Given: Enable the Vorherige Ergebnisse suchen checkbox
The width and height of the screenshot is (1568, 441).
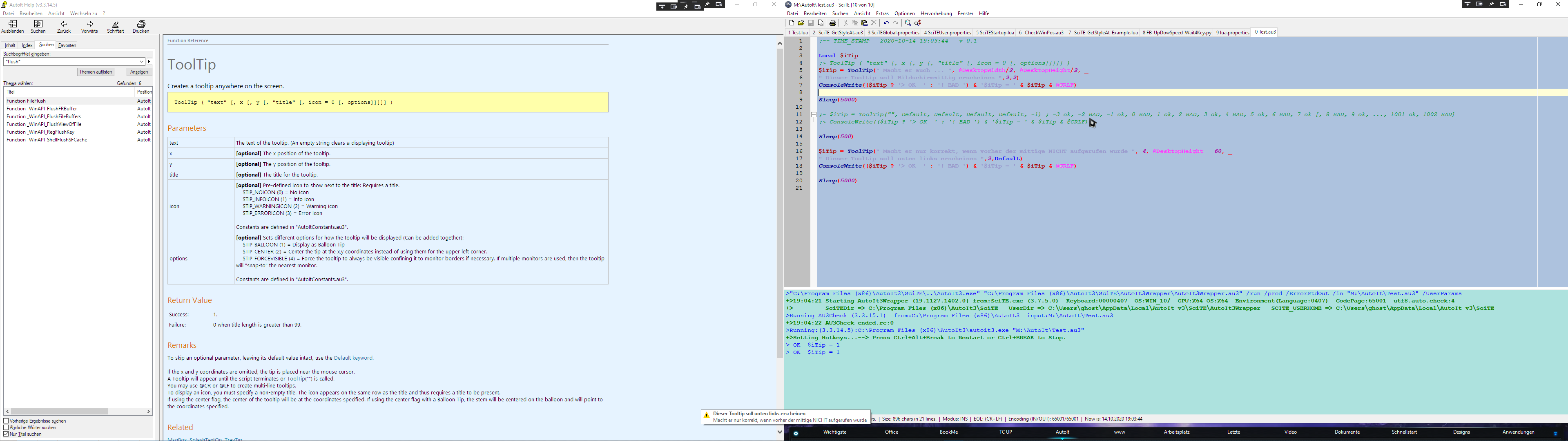Looking at the screenshot, I should tap(6, 421).
